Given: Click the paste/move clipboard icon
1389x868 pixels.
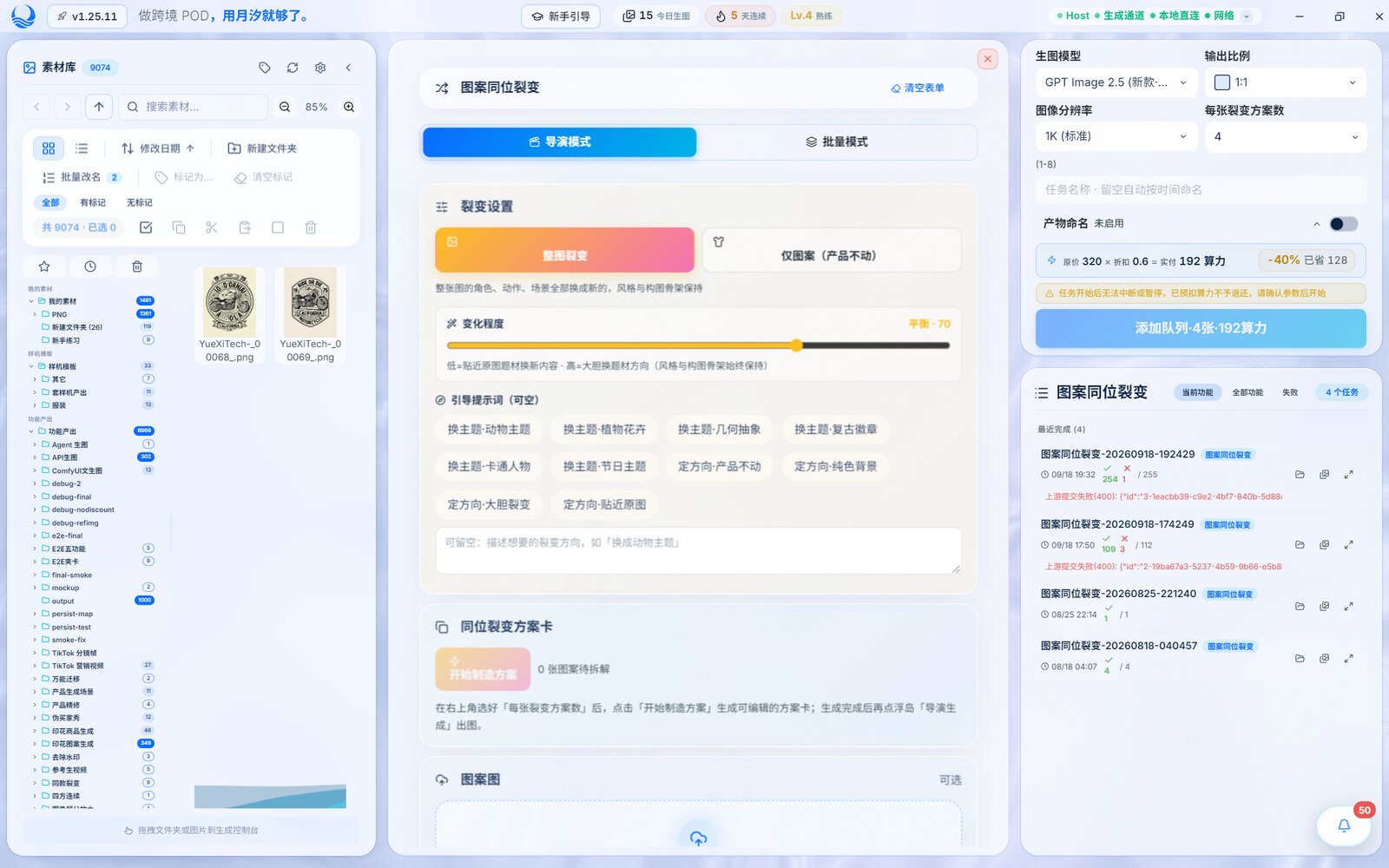Looking at the screenshot, I should 245,227.
